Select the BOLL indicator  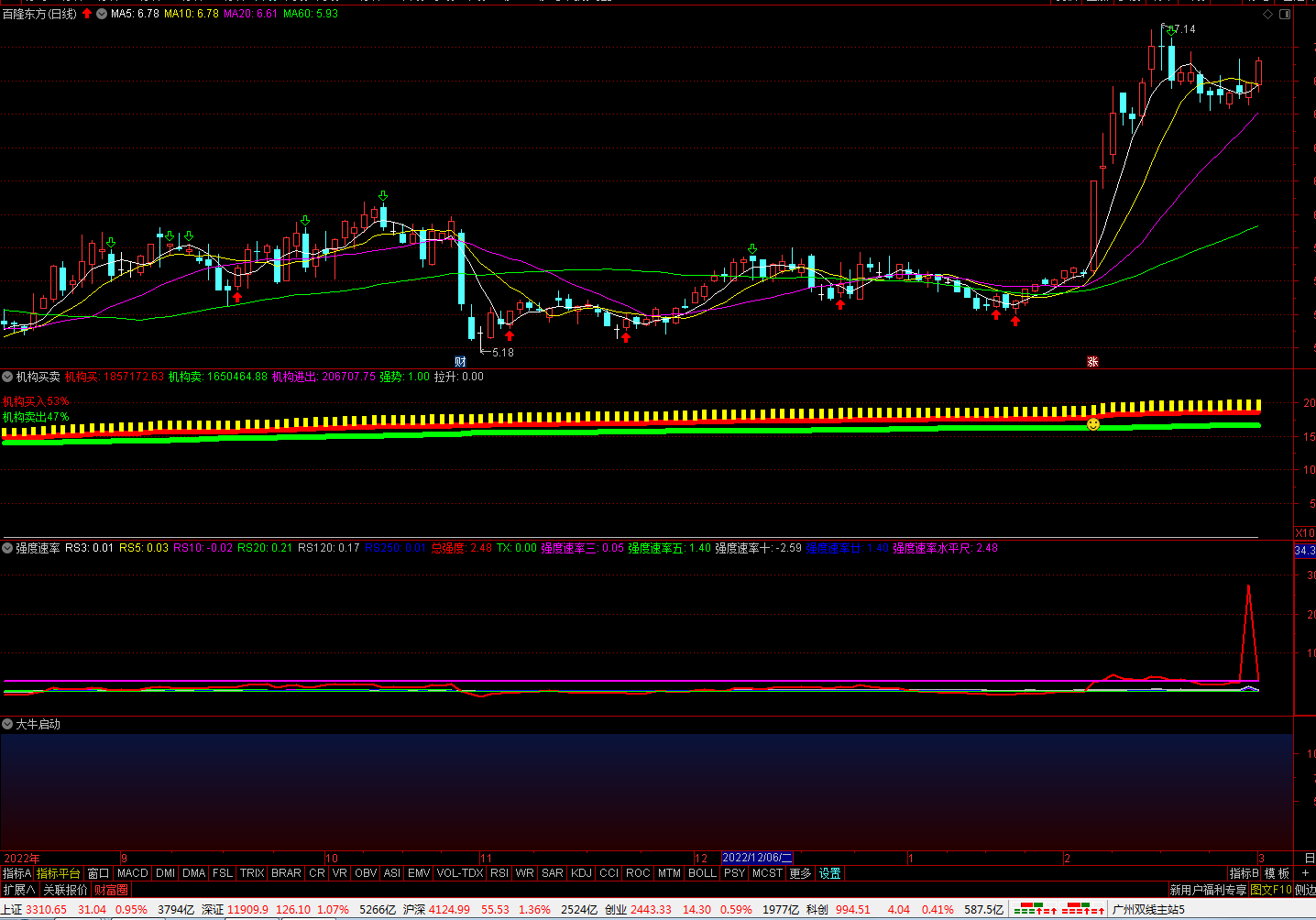[x=702, y=873]
